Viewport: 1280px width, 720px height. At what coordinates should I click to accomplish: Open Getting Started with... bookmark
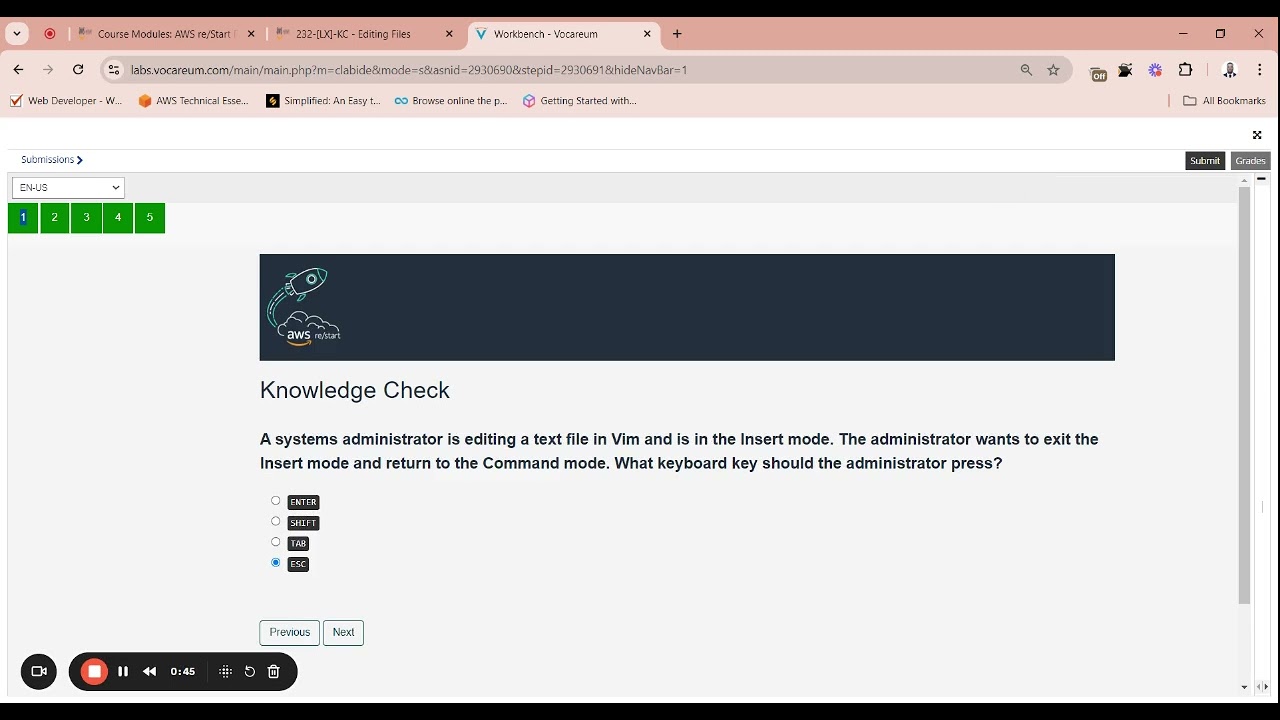(580, 101)
